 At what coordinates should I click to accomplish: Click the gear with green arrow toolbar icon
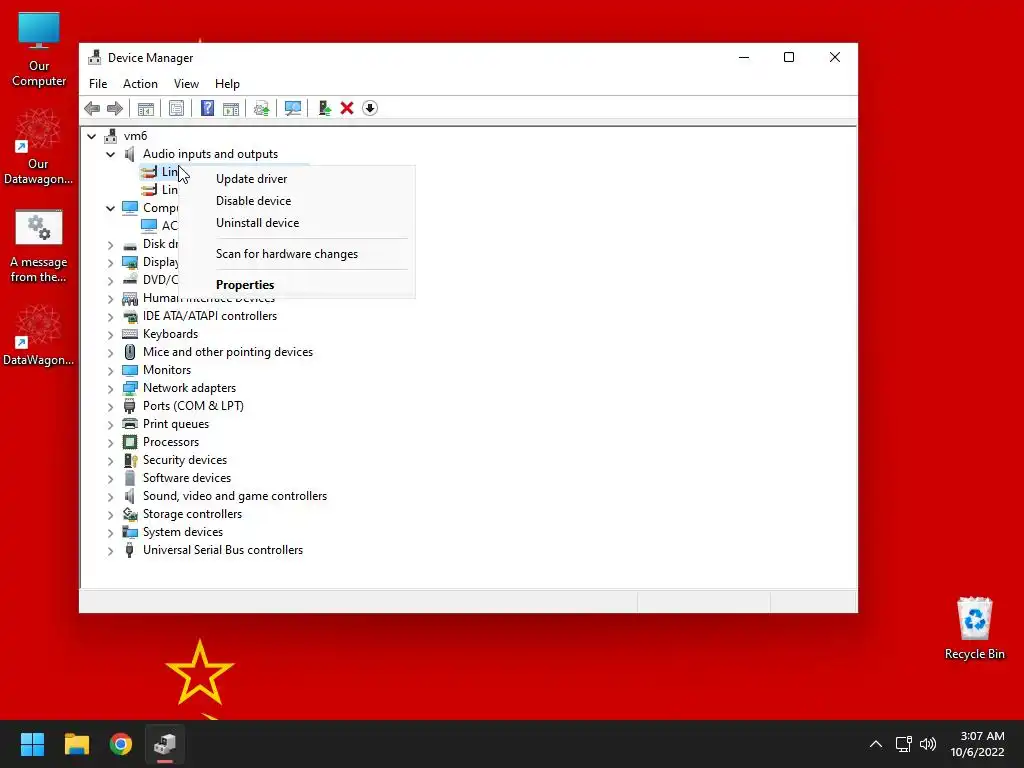coord(262,108)
